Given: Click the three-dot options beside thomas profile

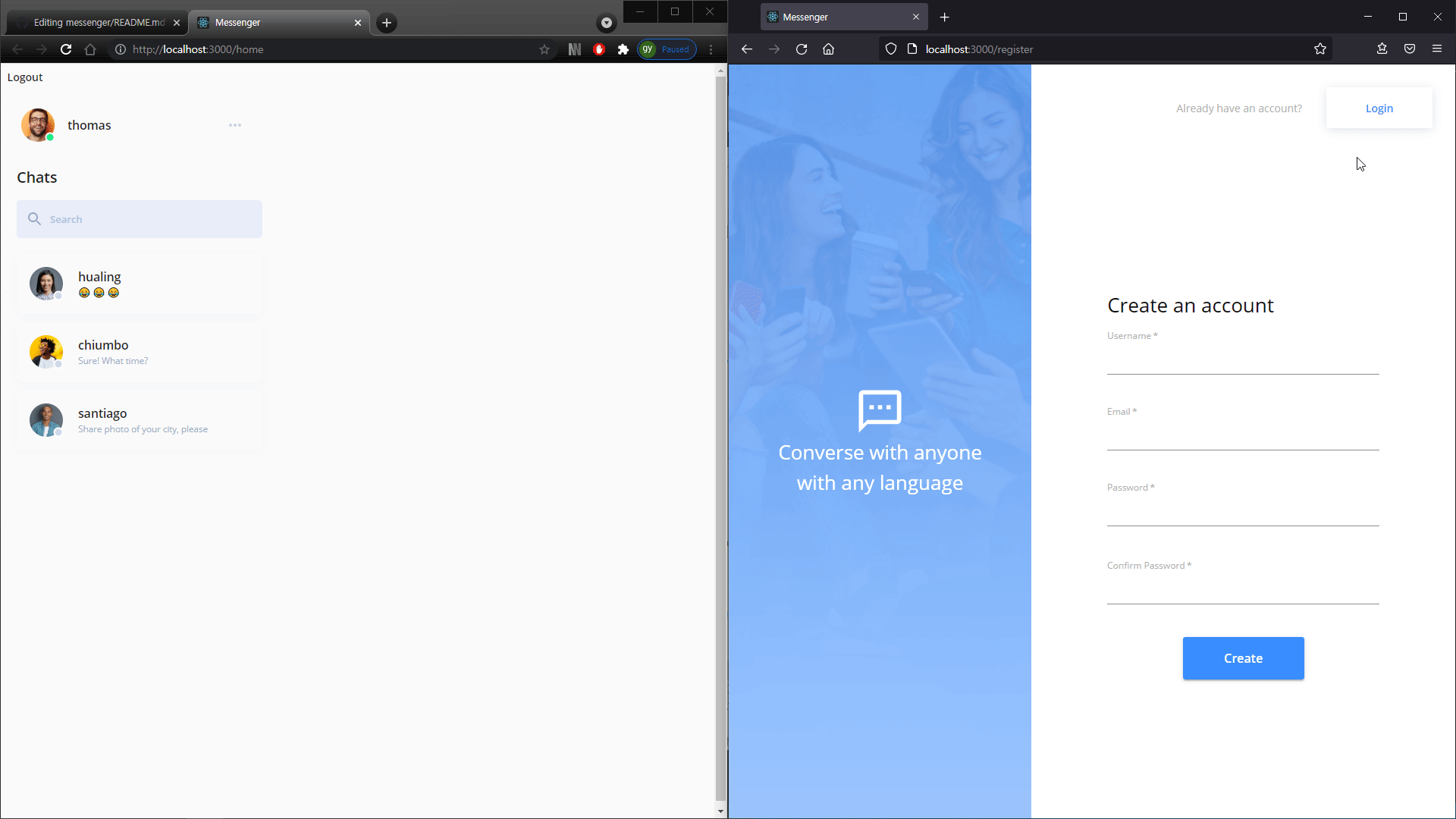Looking at the screenshot, I should tap(235, 125).
